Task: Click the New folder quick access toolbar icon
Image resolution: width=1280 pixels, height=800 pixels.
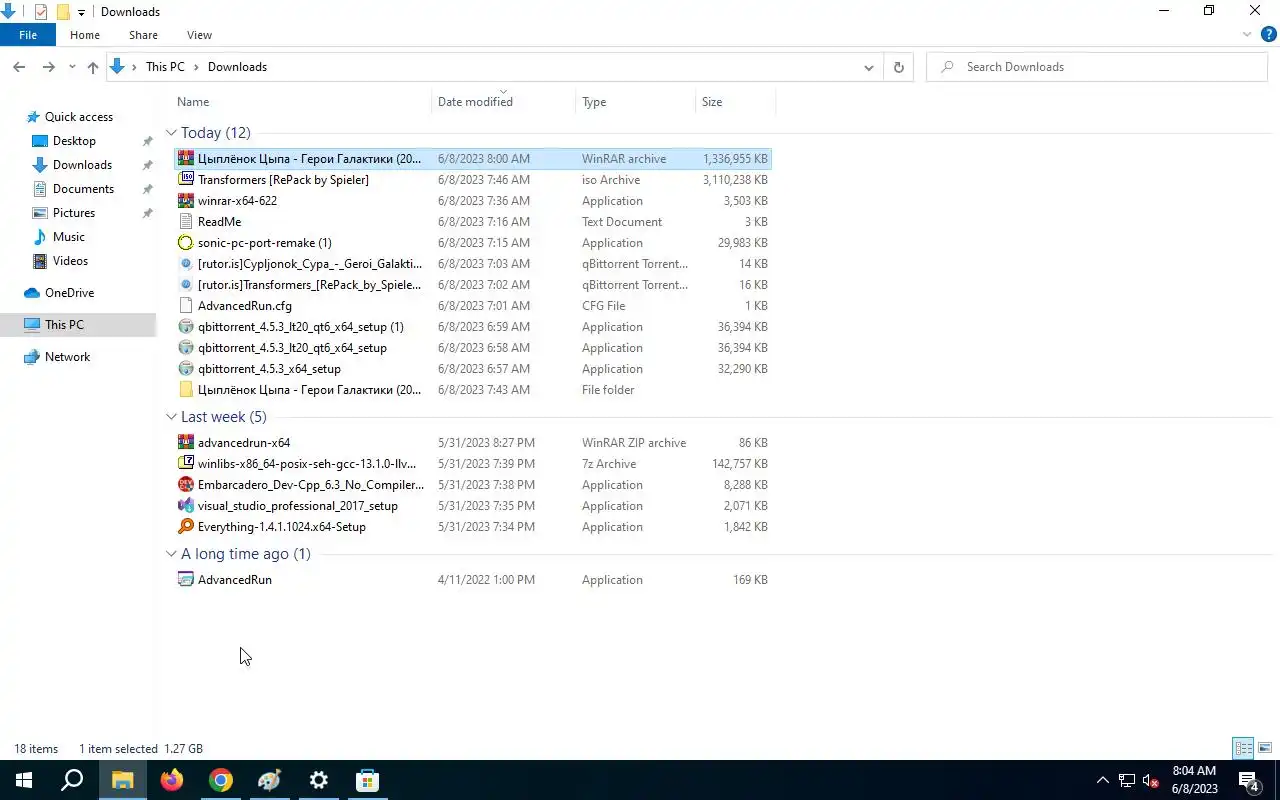Action: click(62, 12)
